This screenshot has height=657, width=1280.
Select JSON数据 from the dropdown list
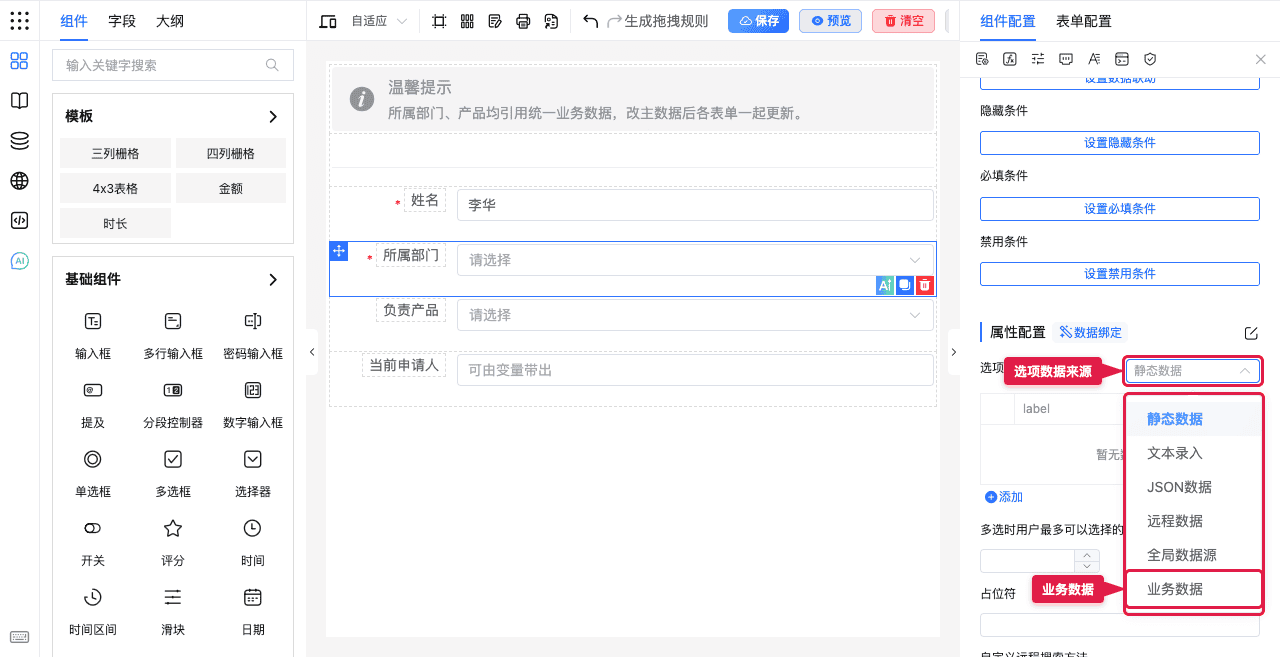coord(1194,487)
